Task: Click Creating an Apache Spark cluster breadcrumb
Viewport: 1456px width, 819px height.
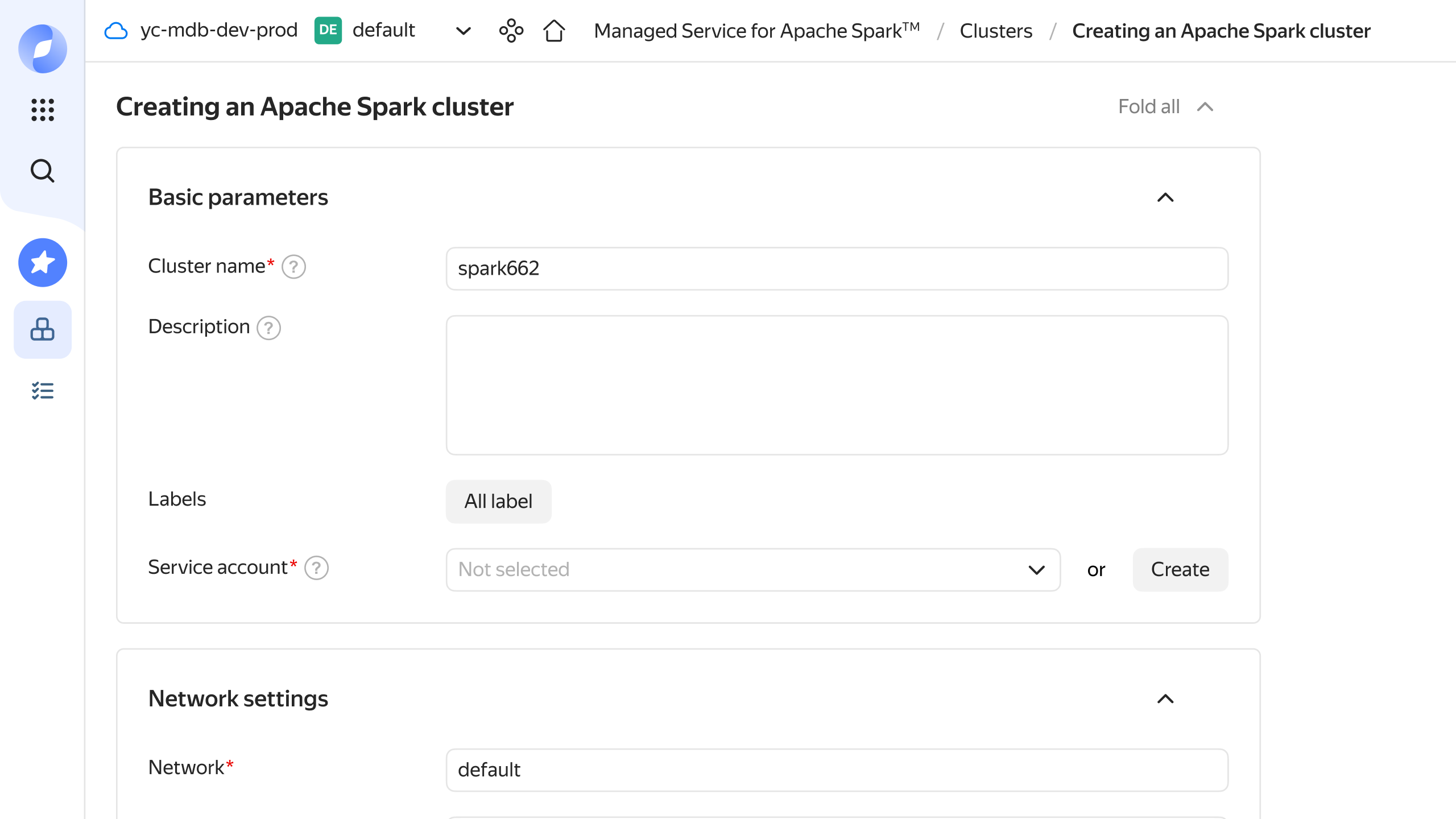Action: pos(1221,31)
